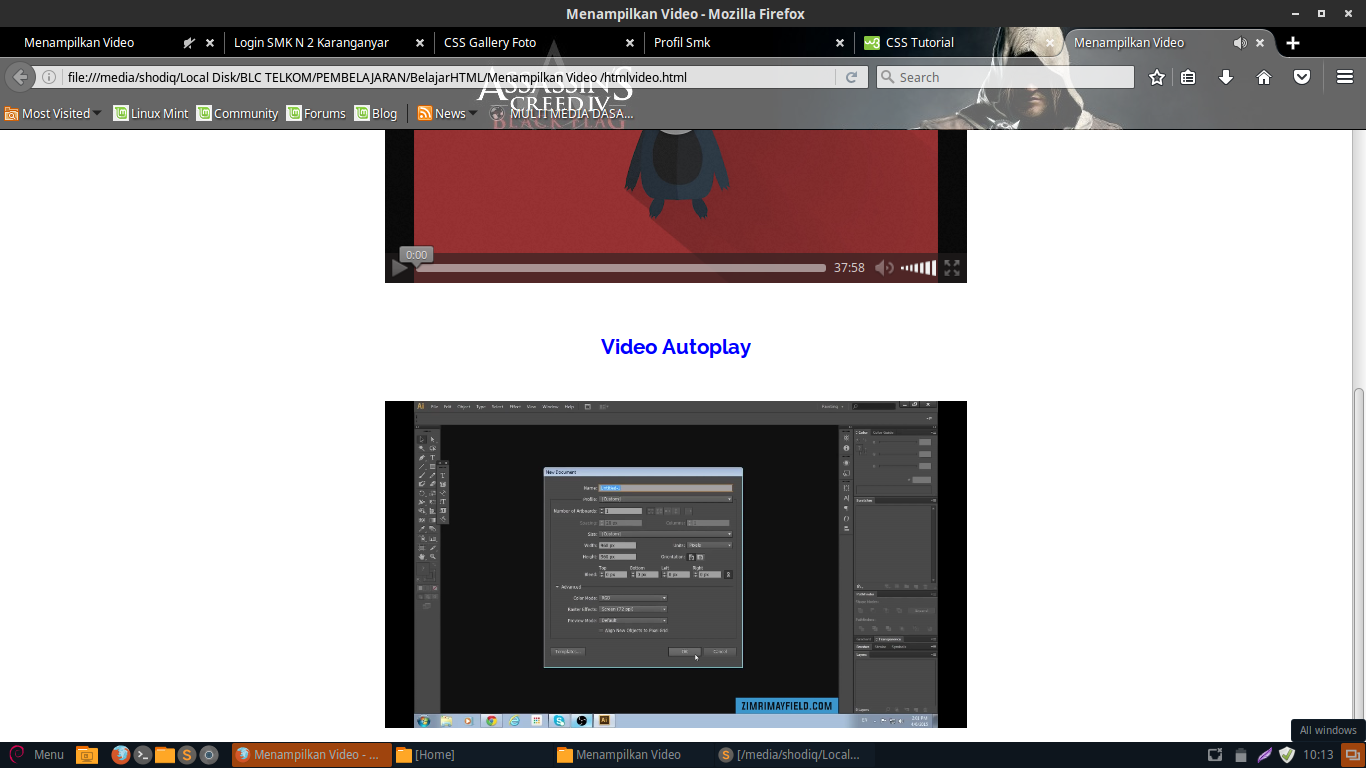Go to the Firefox home page
The image size is (1366, 768).
[x=1264, y=77]
